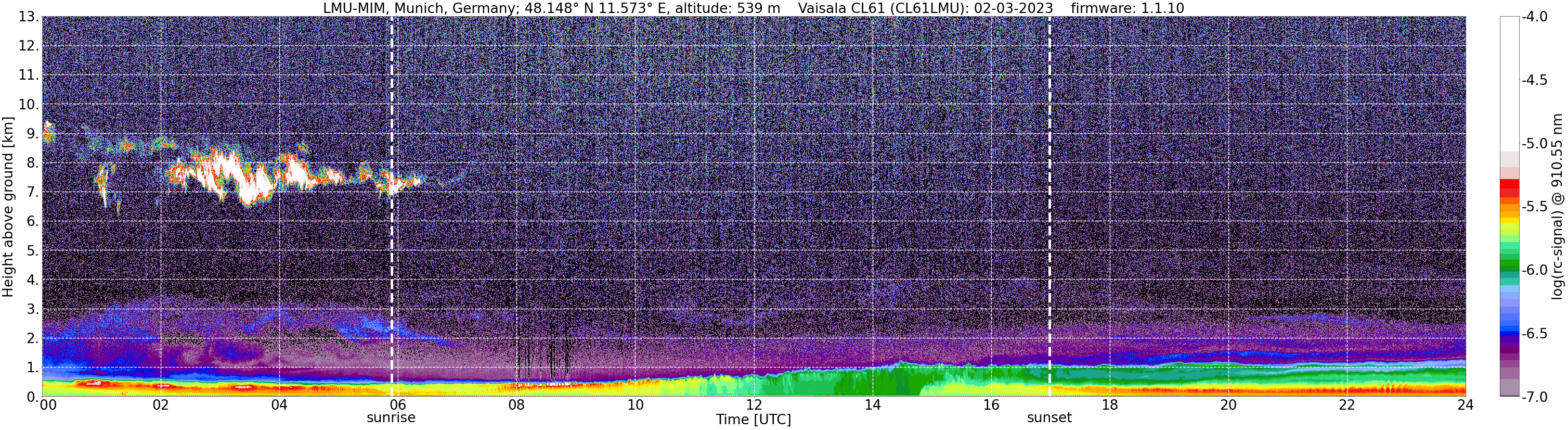Click the '20' tick label on the time axis
Image resolution: width=1568 pixels, height=430 pixels.
click(x=1228, y=405)
